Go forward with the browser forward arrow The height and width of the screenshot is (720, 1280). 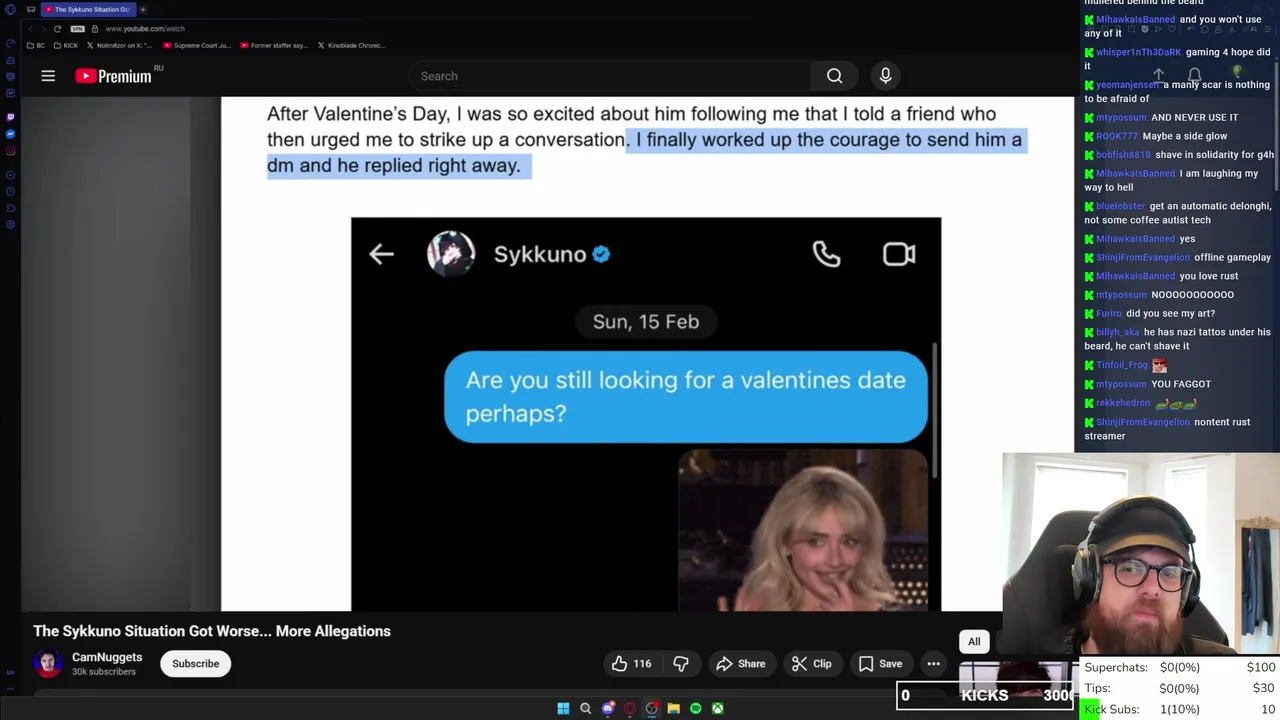tap(43, 29)
